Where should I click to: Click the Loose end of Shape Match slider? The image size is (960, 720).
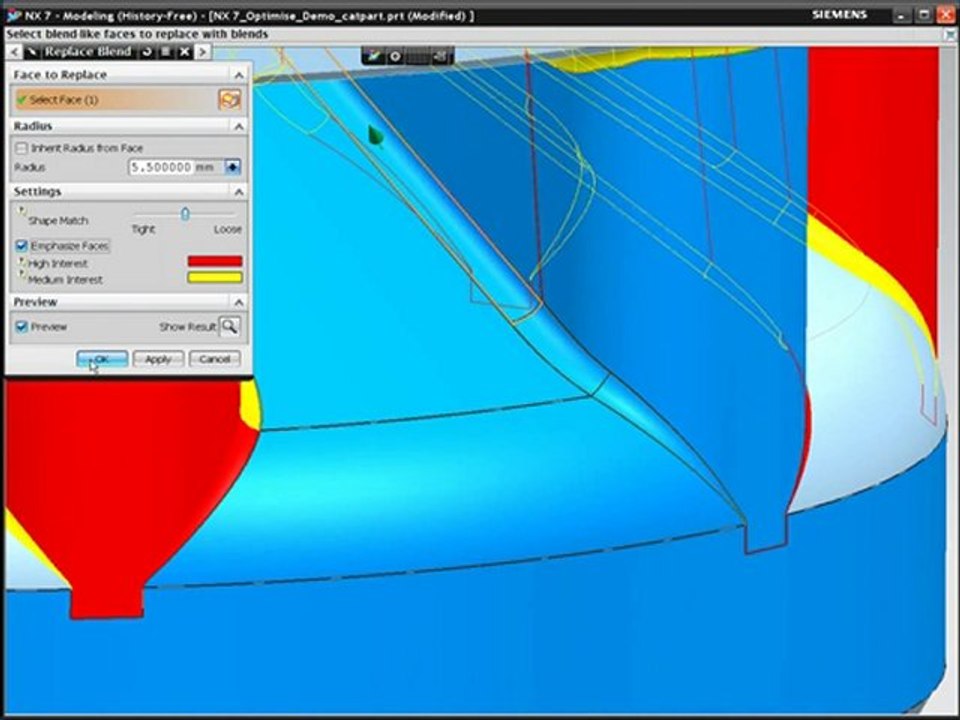[228, 229]
